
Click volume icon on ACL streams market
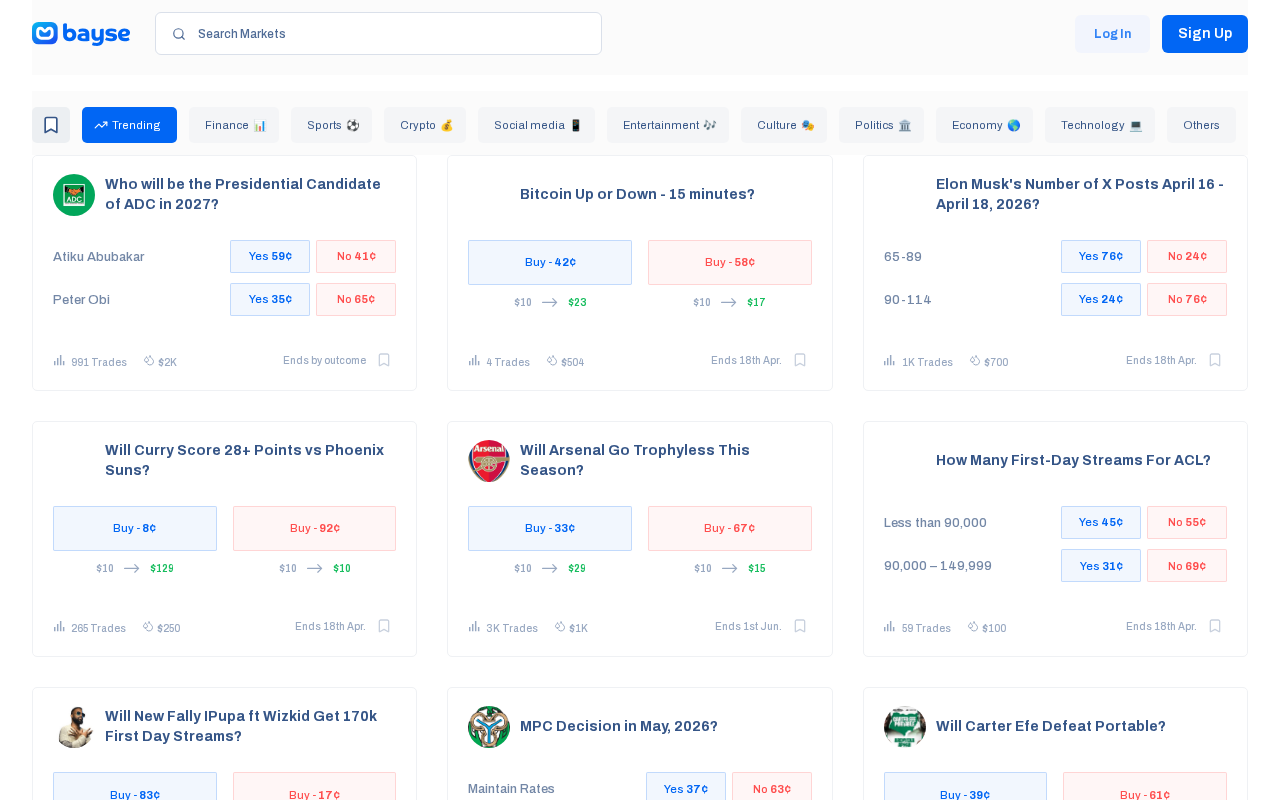pos(973,626)
